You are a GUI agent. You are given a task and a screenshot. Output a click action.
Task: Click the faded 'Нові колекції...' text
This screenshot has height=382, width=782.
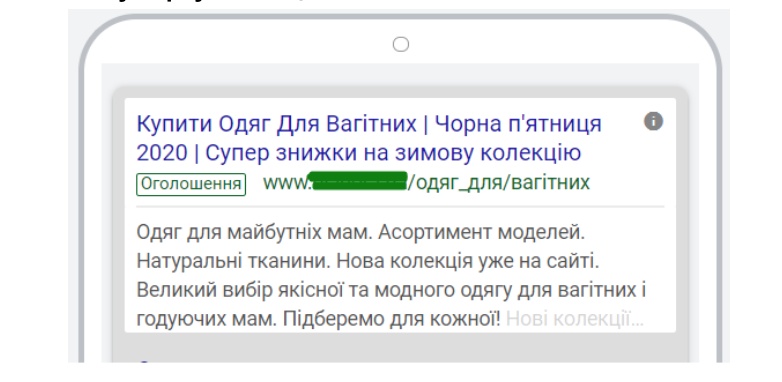coord(575,319)
